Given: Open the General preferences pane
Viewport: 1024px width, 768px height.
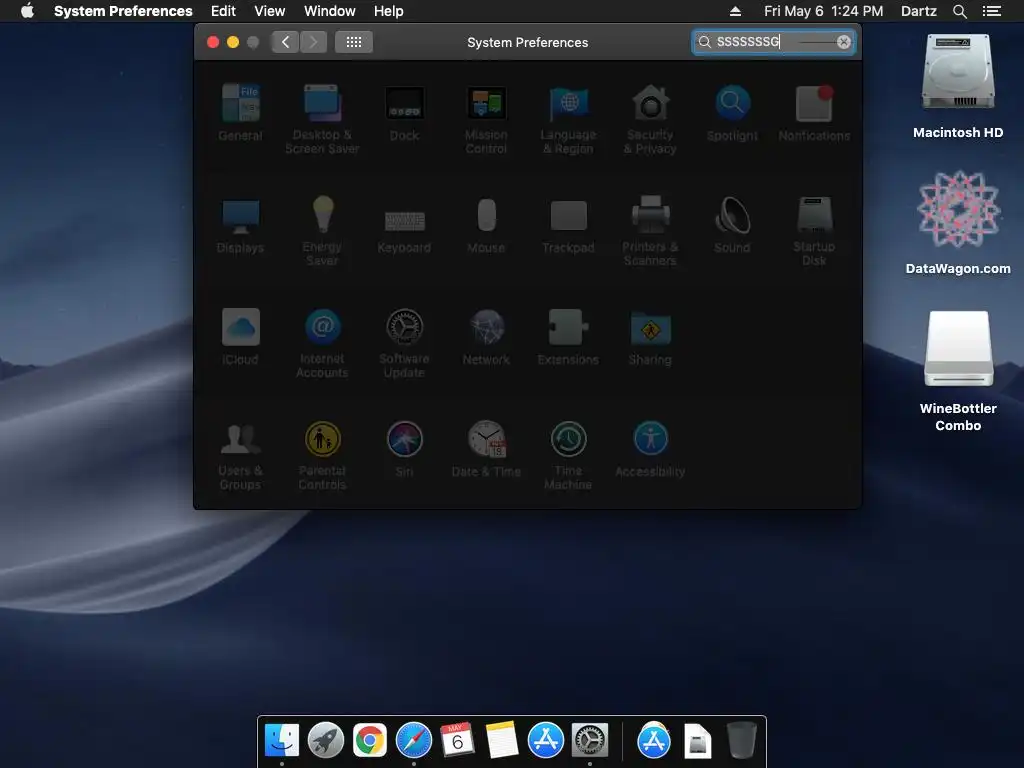Looking at the screenshot, I should point(240,112).
